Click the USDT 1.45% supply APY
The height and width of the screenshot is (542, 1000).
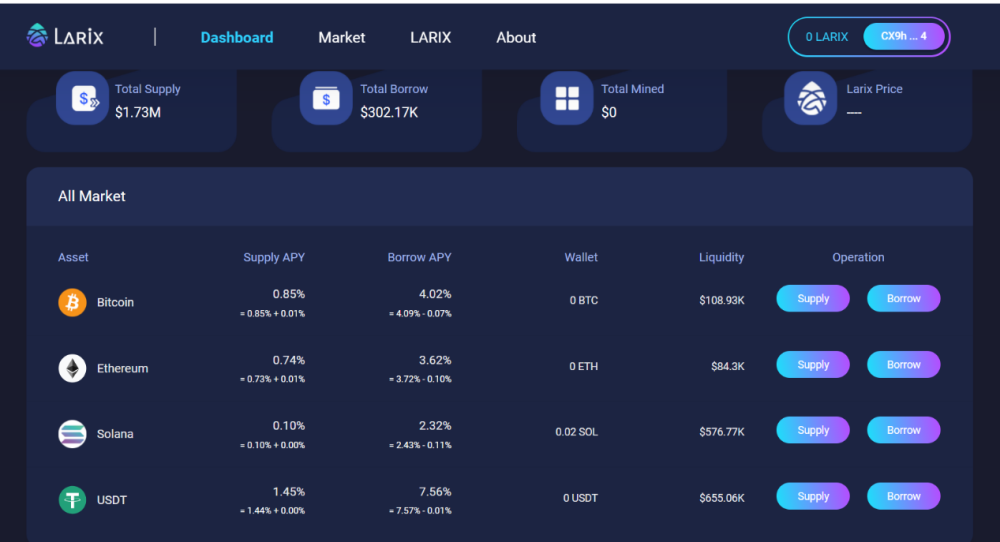tap(289, 492)
